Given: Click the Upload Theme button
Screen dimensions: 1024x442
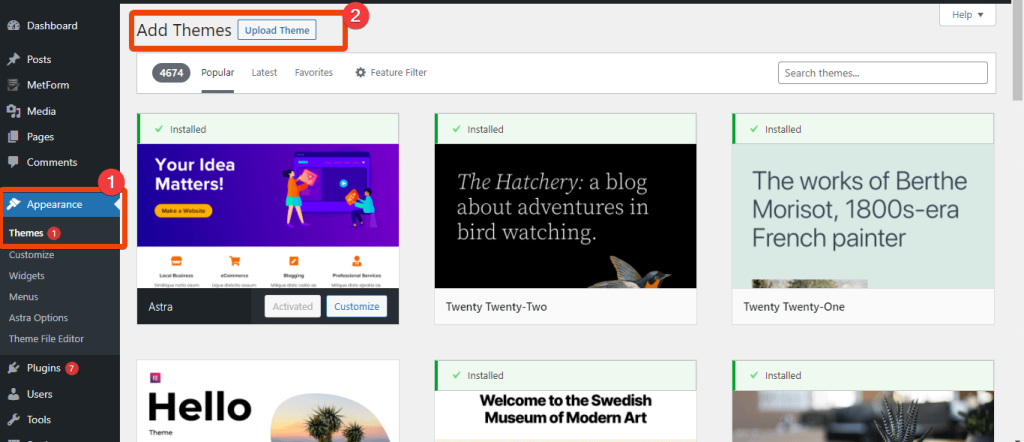Looking at the screenshot, I should [277, 30].
